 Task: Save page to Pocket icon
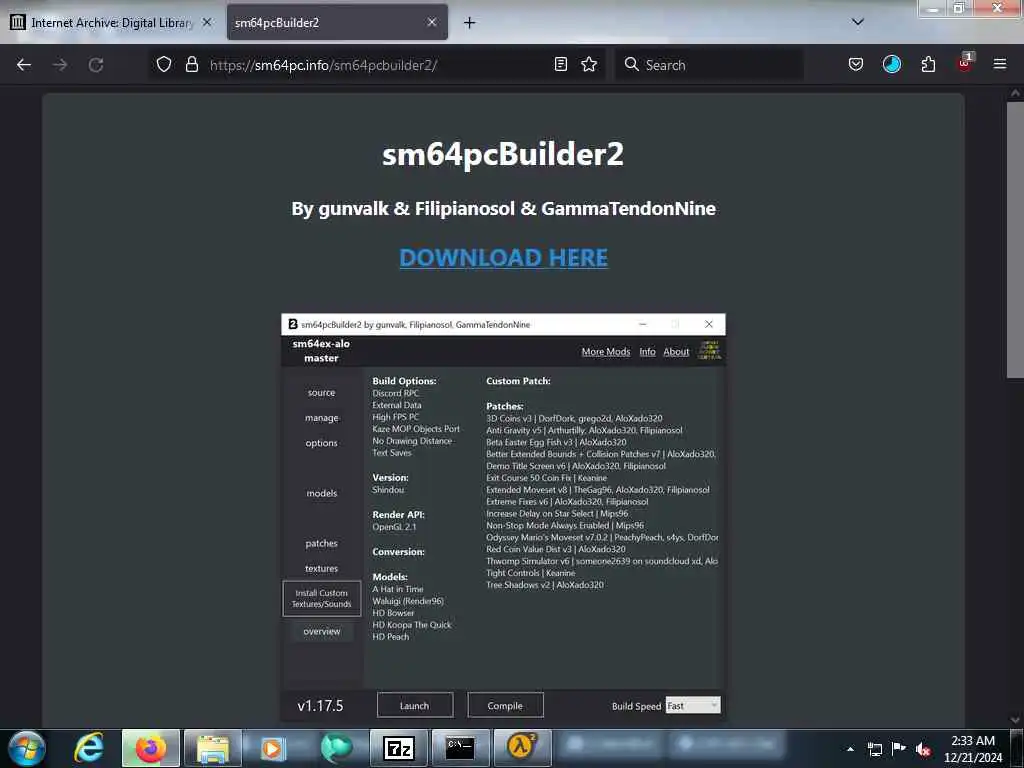point(856,64)
